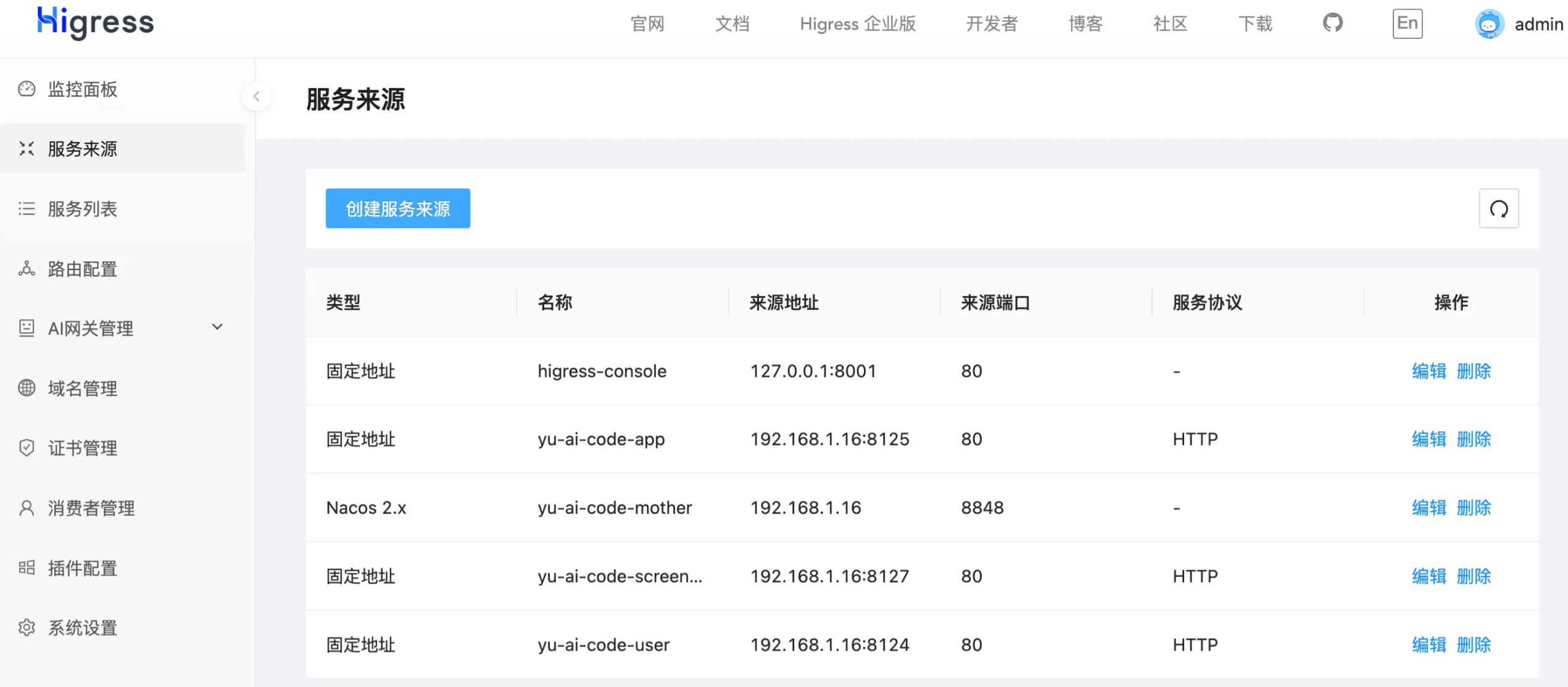Delete the yu-ai-code-user source
1568x687 pixels.
click(1474, 645)
